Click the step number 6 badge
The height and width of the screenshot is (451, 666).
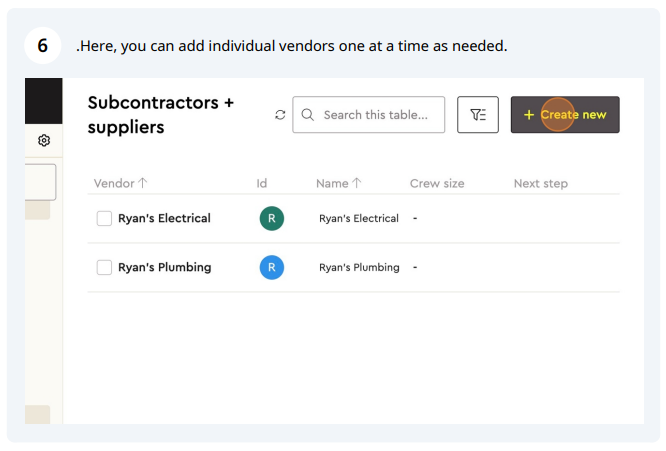[x=42, y=45]
